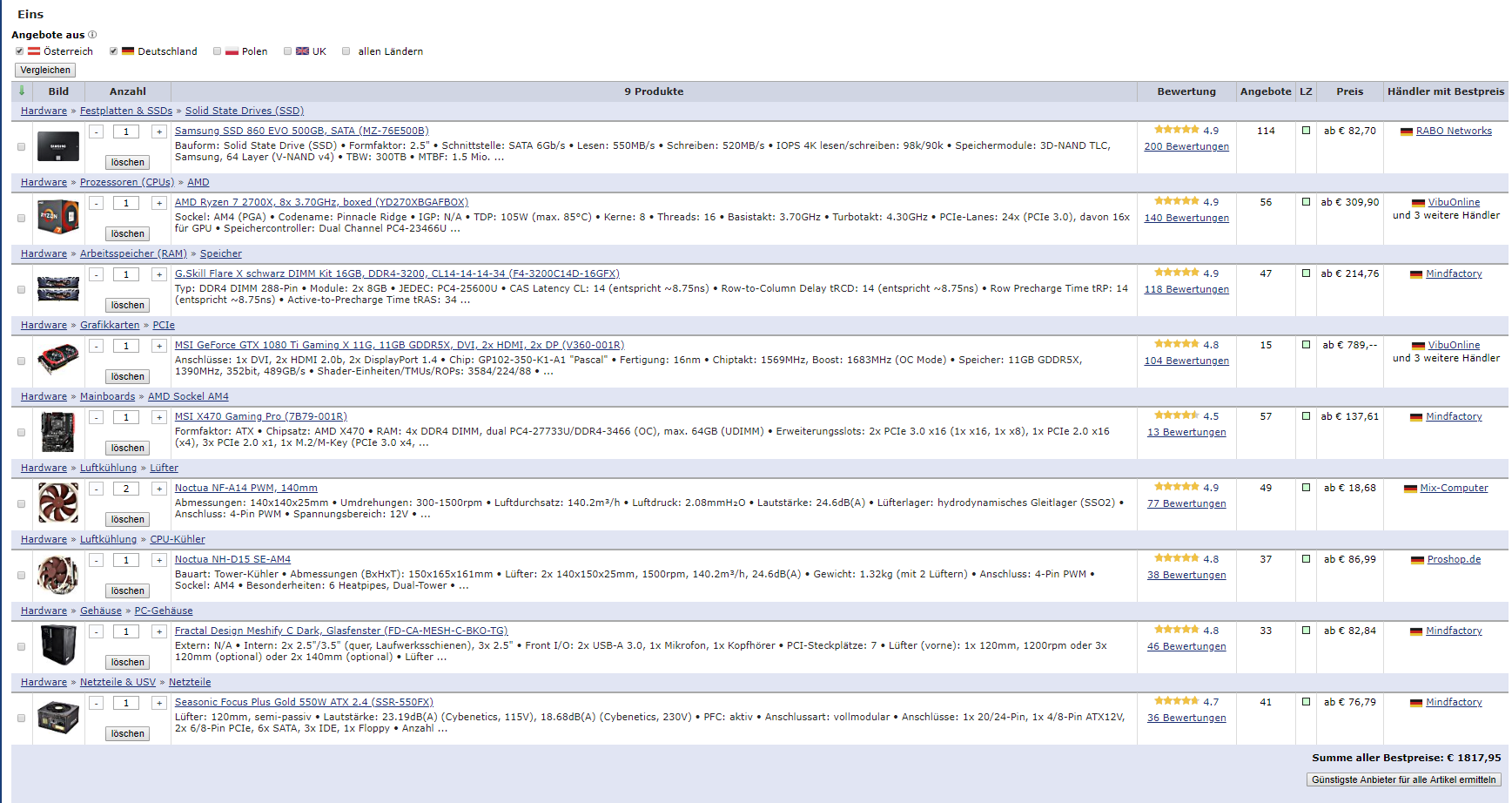This screenshot has width=1512, height=803.
Task: Enable the Polen country checkbox
Action: click(x=218, y=51)
